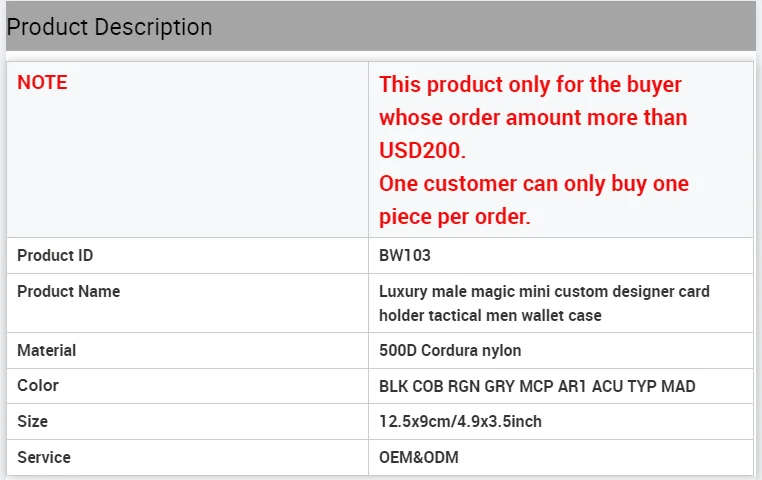
Task: Select the Size row label
Action: pyautogui.click(x=32, y=421)
